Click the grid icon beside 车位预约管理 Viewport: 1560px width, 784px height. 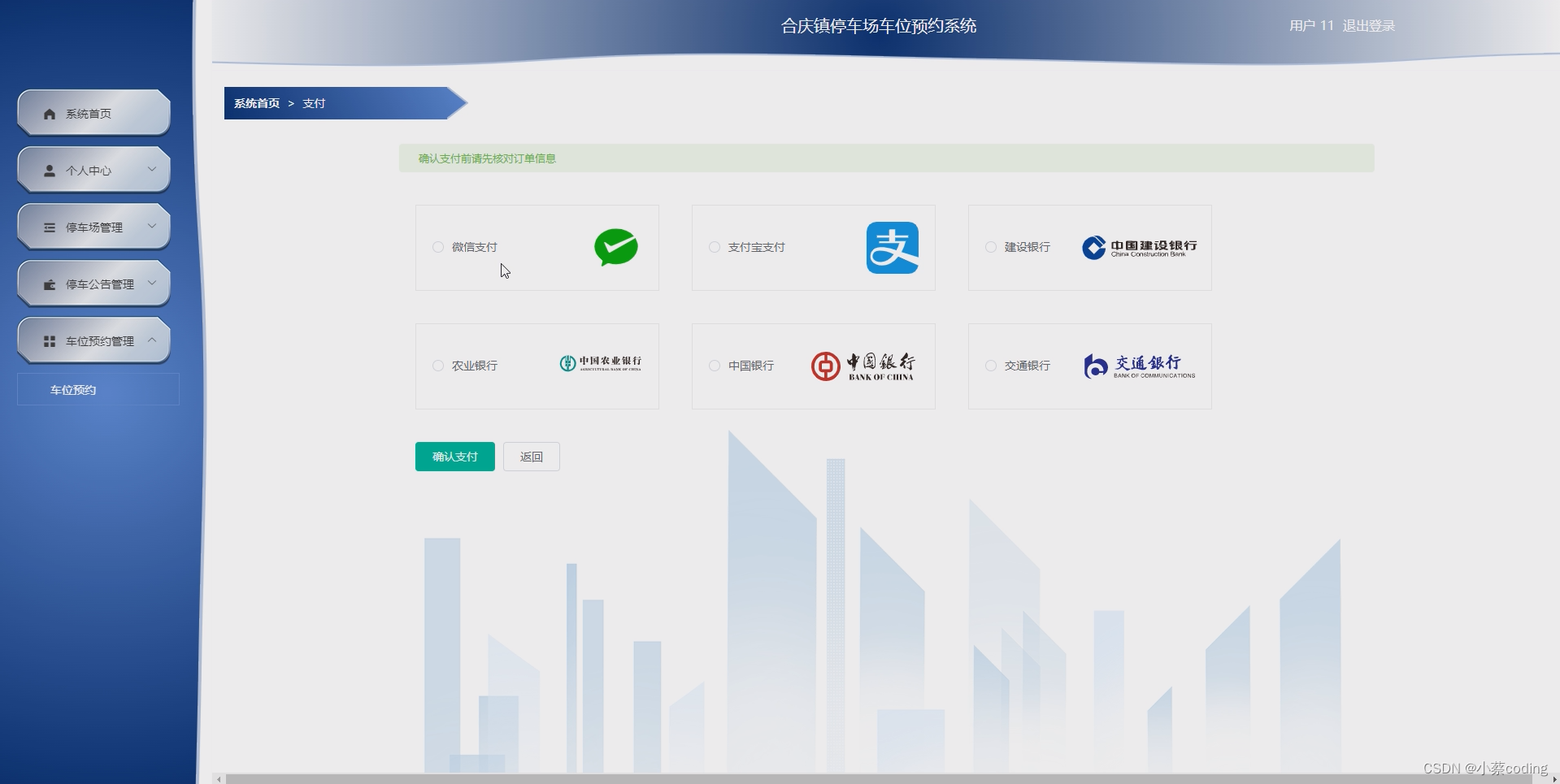click(50, 341)
